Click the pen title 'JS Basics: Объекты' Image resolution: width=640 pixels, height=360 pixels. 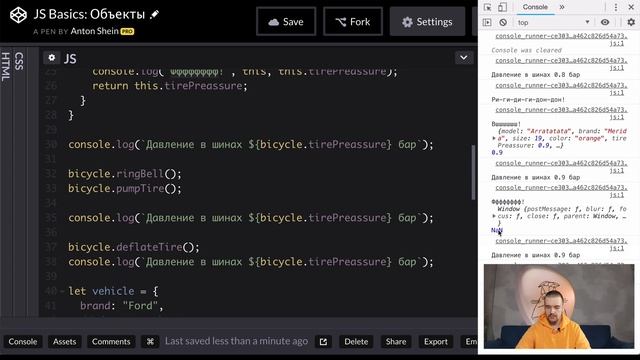click(x=89, y=14)
